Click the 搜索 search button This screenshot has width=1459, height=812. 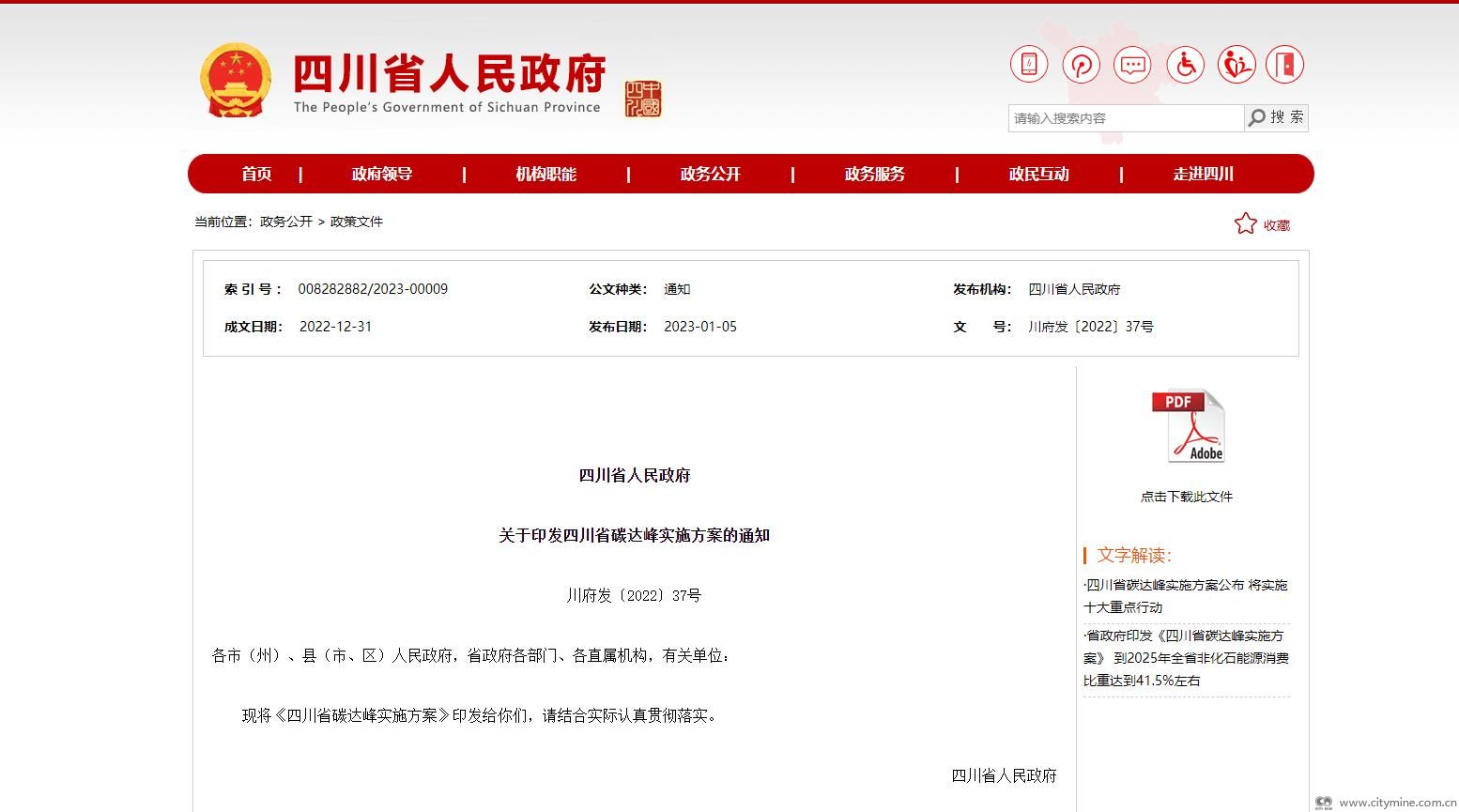(1276, 117)
